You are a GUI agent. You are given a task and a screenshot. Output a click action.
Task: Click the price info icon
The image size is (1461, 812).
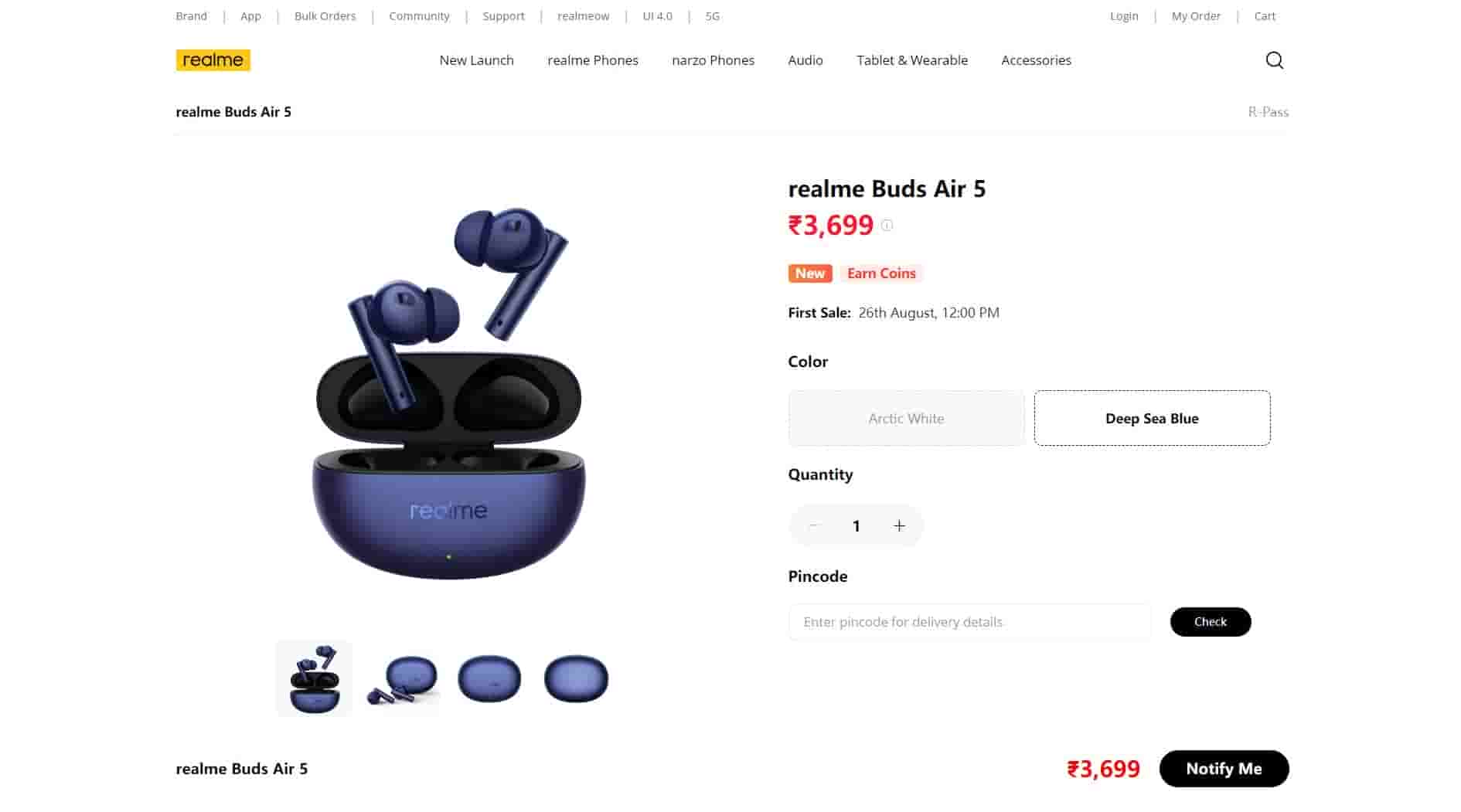887,226
